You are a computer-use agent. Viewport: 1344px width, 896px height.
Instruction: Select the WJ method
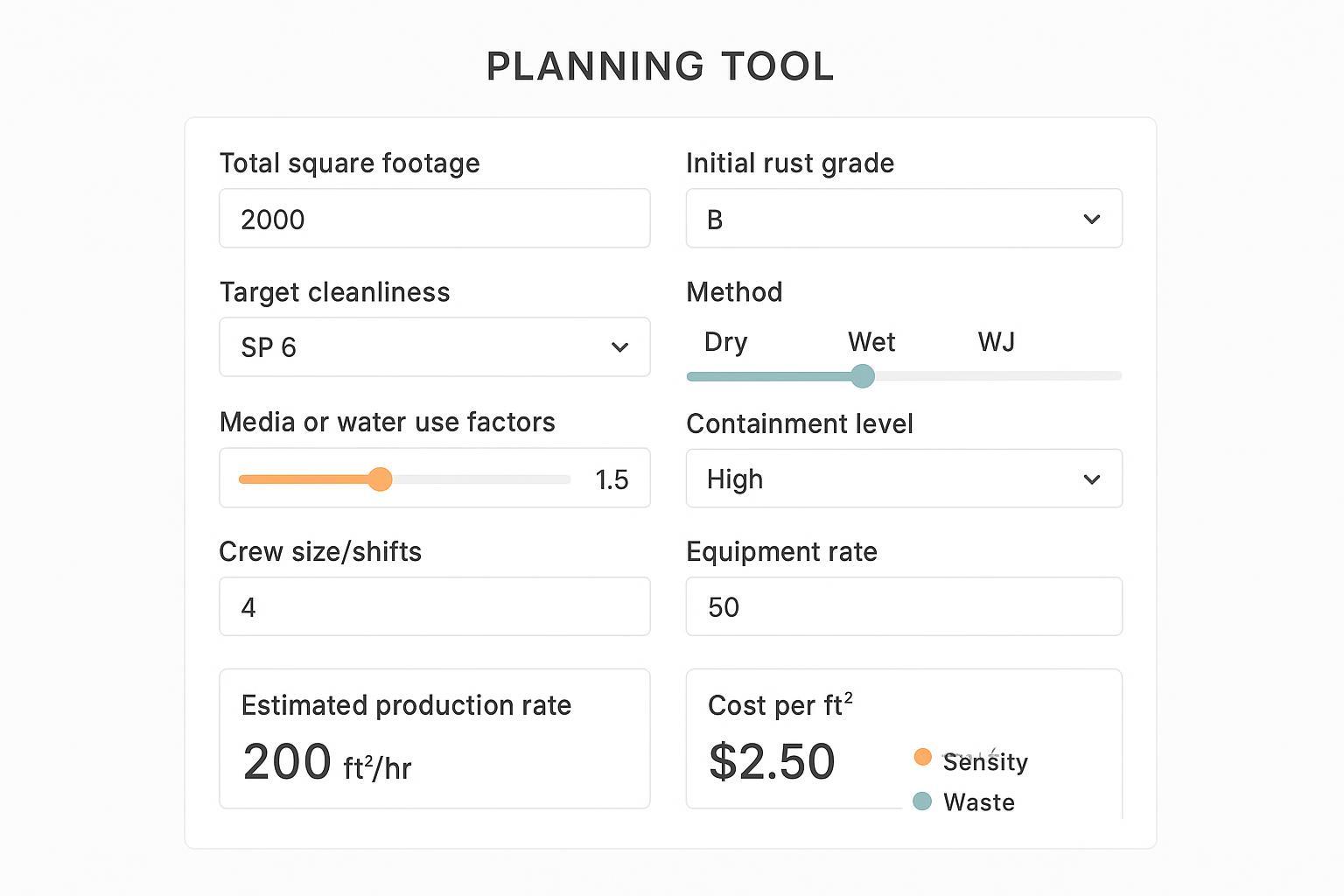click(x=997, y=343)
